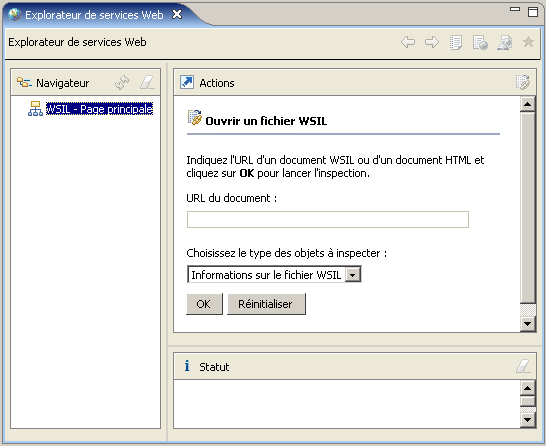Click the Informations sur le fichier WSIL combo box
Viewport: 546px width, 446px height.
[x=274, y=275]
